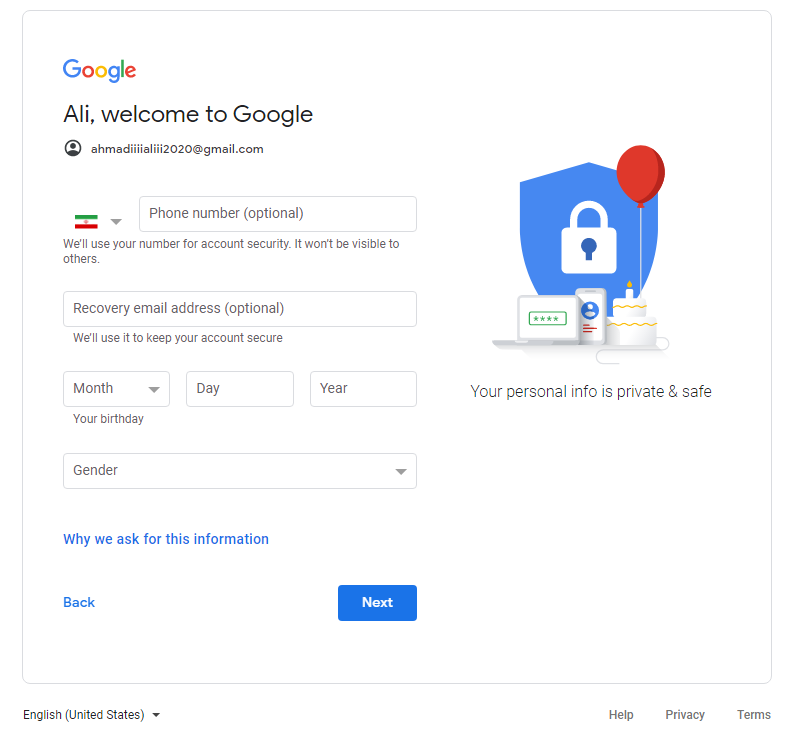Go Back to previous step
Viewport: 792px width, 748px height.
coord(79,603)
